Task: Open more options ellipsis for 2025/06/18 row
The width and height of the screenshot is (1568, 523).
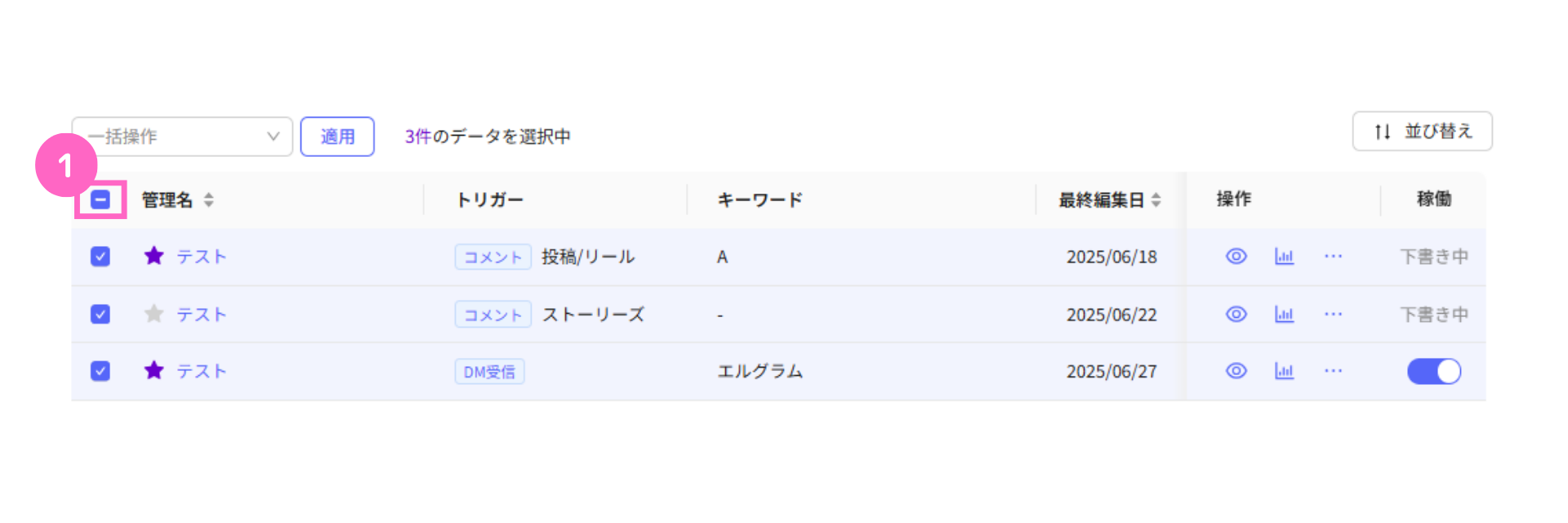Action: pos(1334,257)
